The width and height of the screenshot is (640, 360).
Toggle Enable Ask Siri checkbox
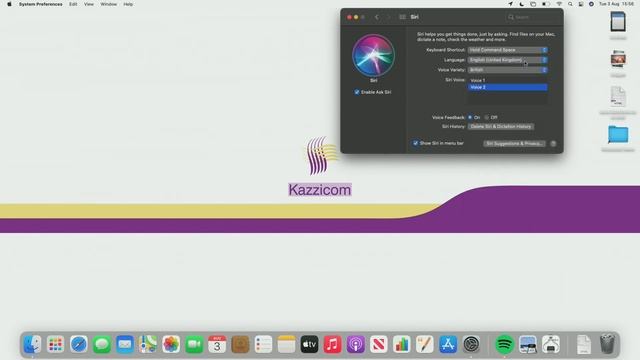tap(357, 92)
